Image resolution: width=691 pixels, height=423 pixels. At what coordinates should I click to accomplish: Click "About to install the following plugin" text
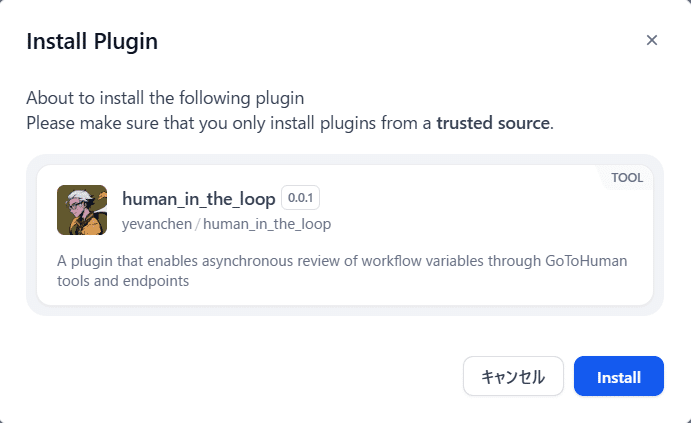coord(165,99)
